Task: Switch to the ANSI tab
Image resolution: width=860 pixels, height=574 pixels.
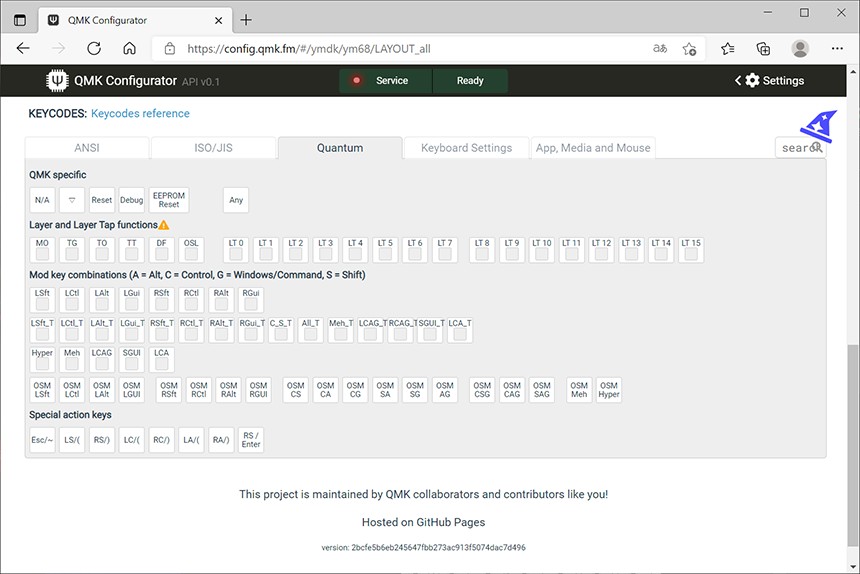Action: coord(87,147)
